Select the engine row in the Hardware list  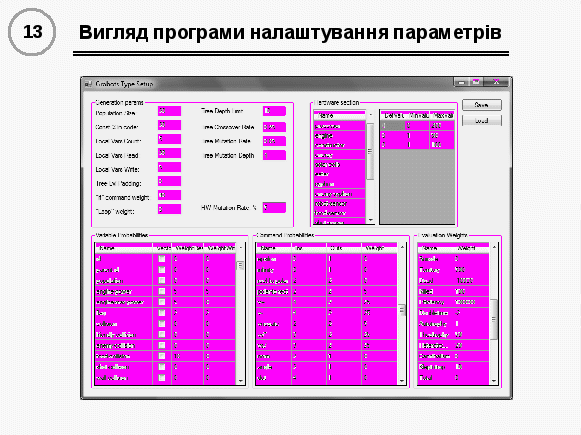339,136
